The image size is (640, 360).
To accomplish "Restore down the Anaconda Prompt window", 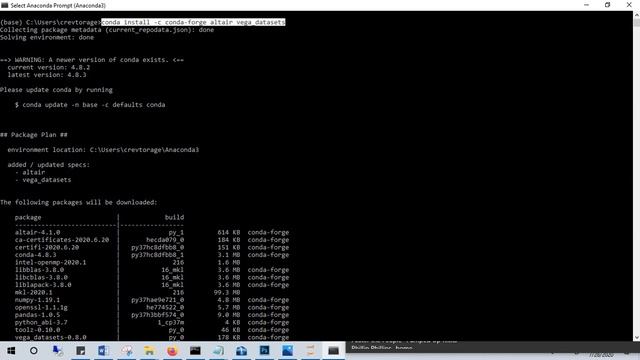I will tap(607, 5).
